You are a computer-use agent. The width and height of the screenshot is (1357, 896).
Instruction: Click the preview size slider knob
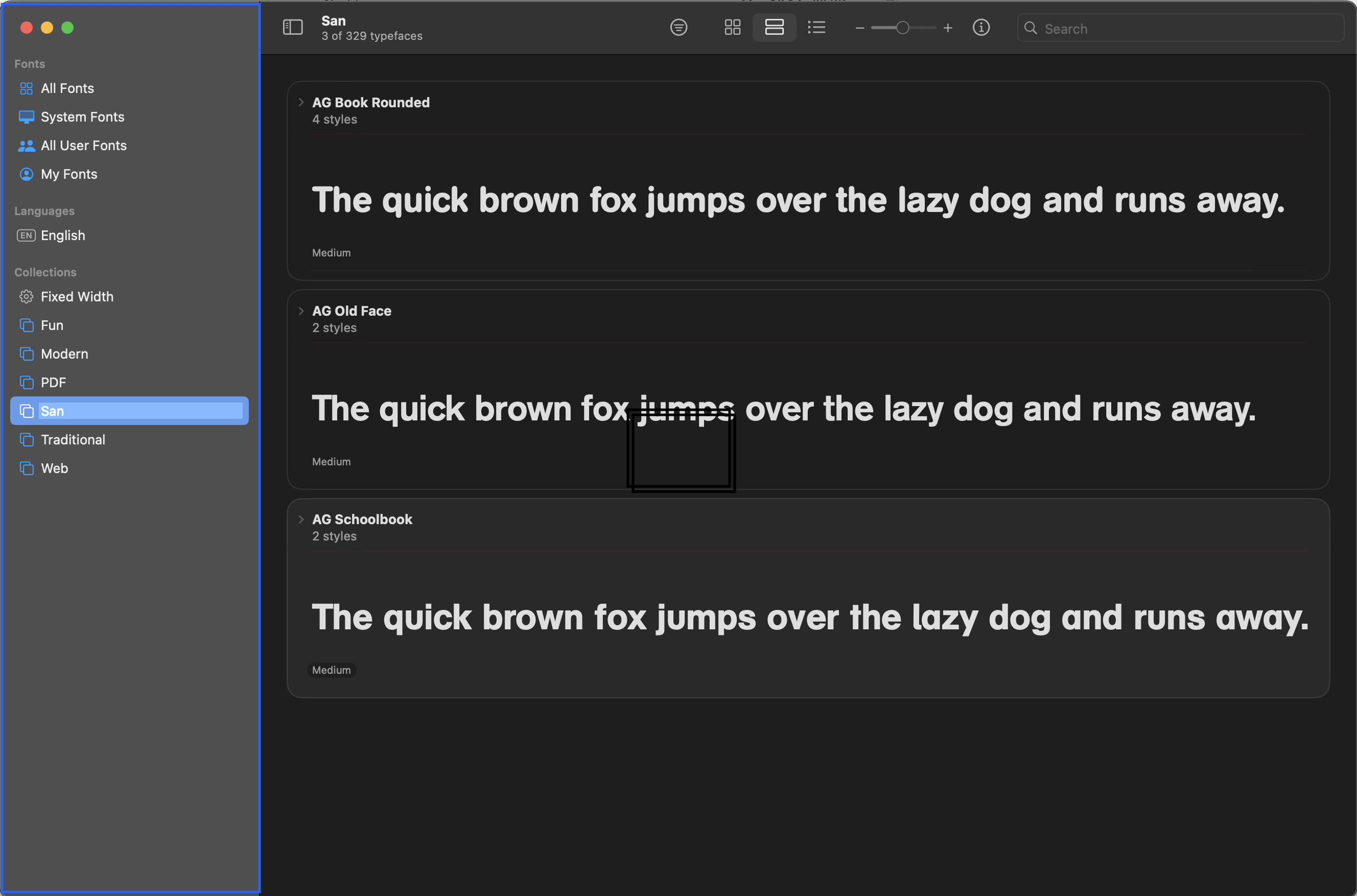pyautogui.click(x=902, y=28)
